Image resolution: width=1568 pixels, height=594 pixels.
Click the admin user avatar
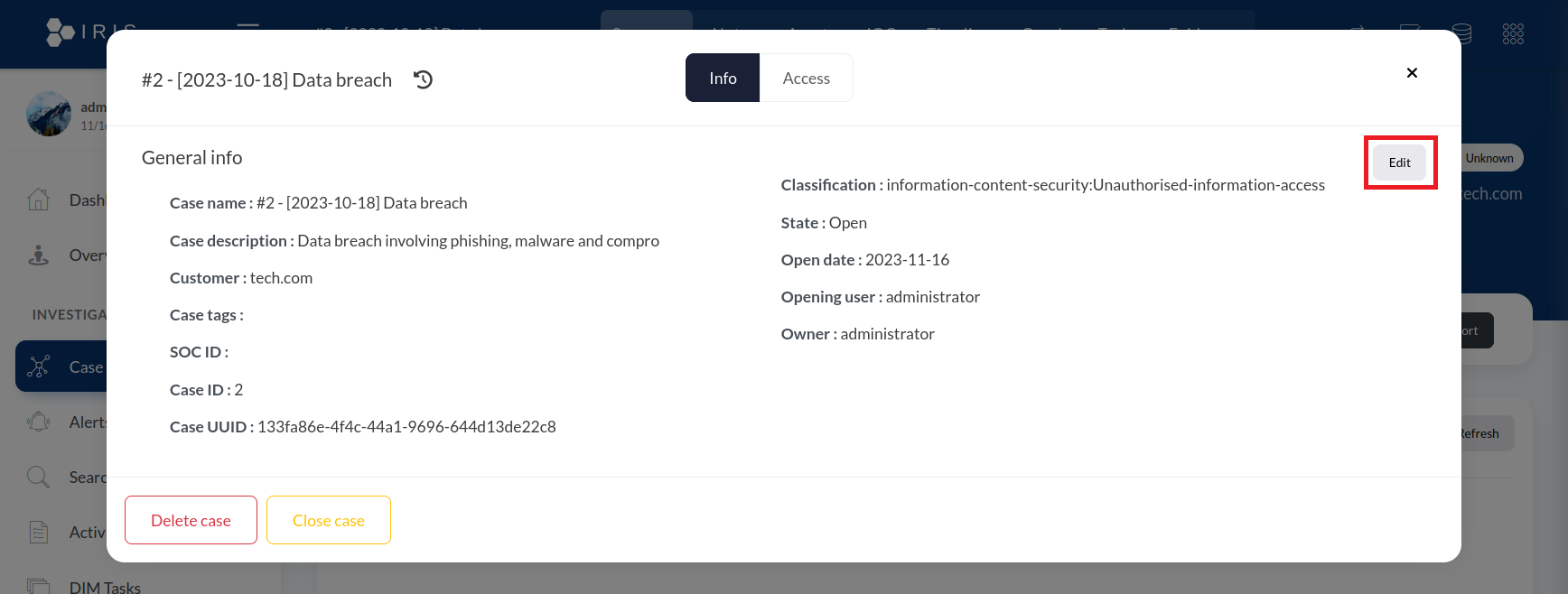point(49,115)
